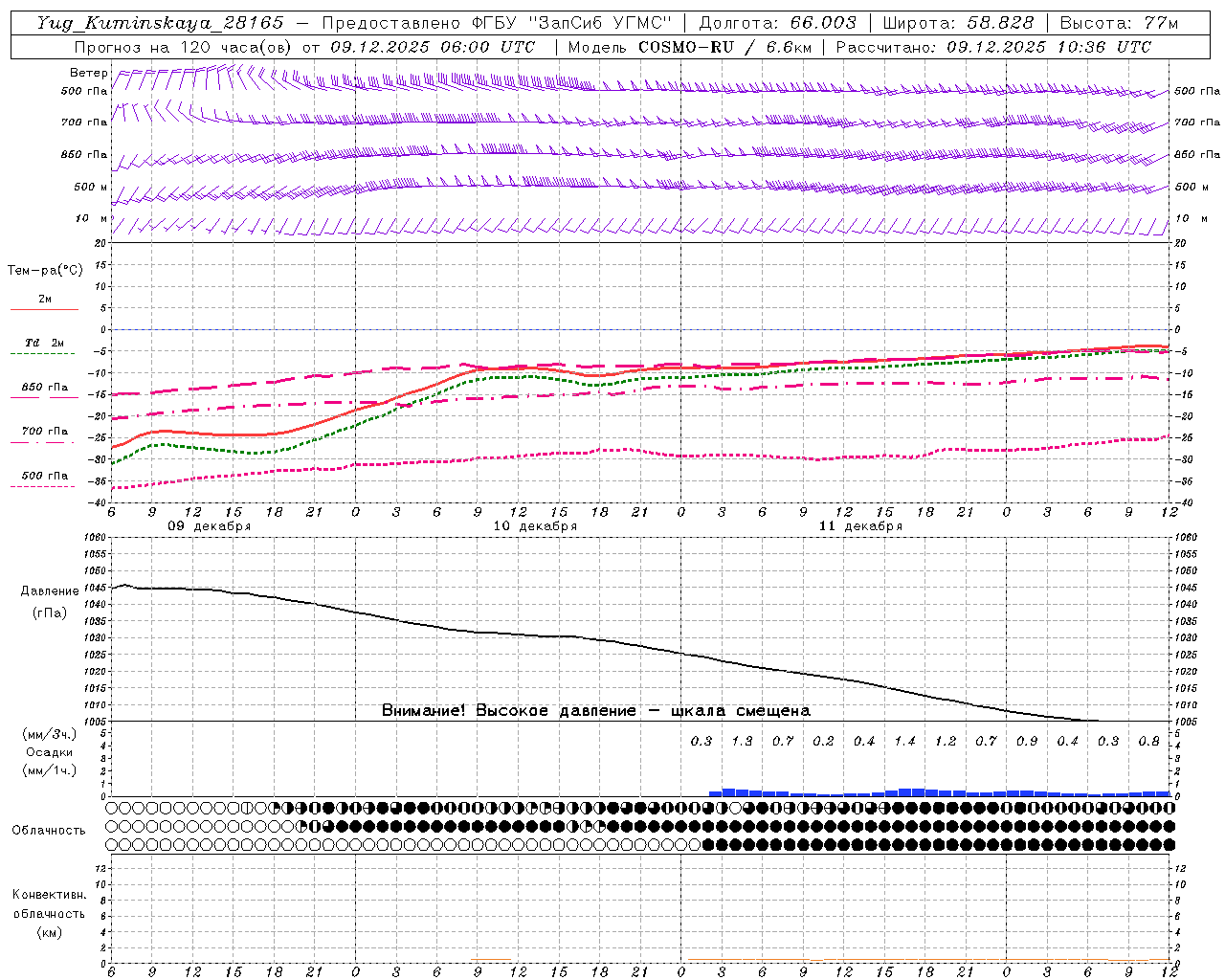Select the '500 гПа' temperature legend entry
The height and width of the screenshot is (980, 1225).
(44, 476)
